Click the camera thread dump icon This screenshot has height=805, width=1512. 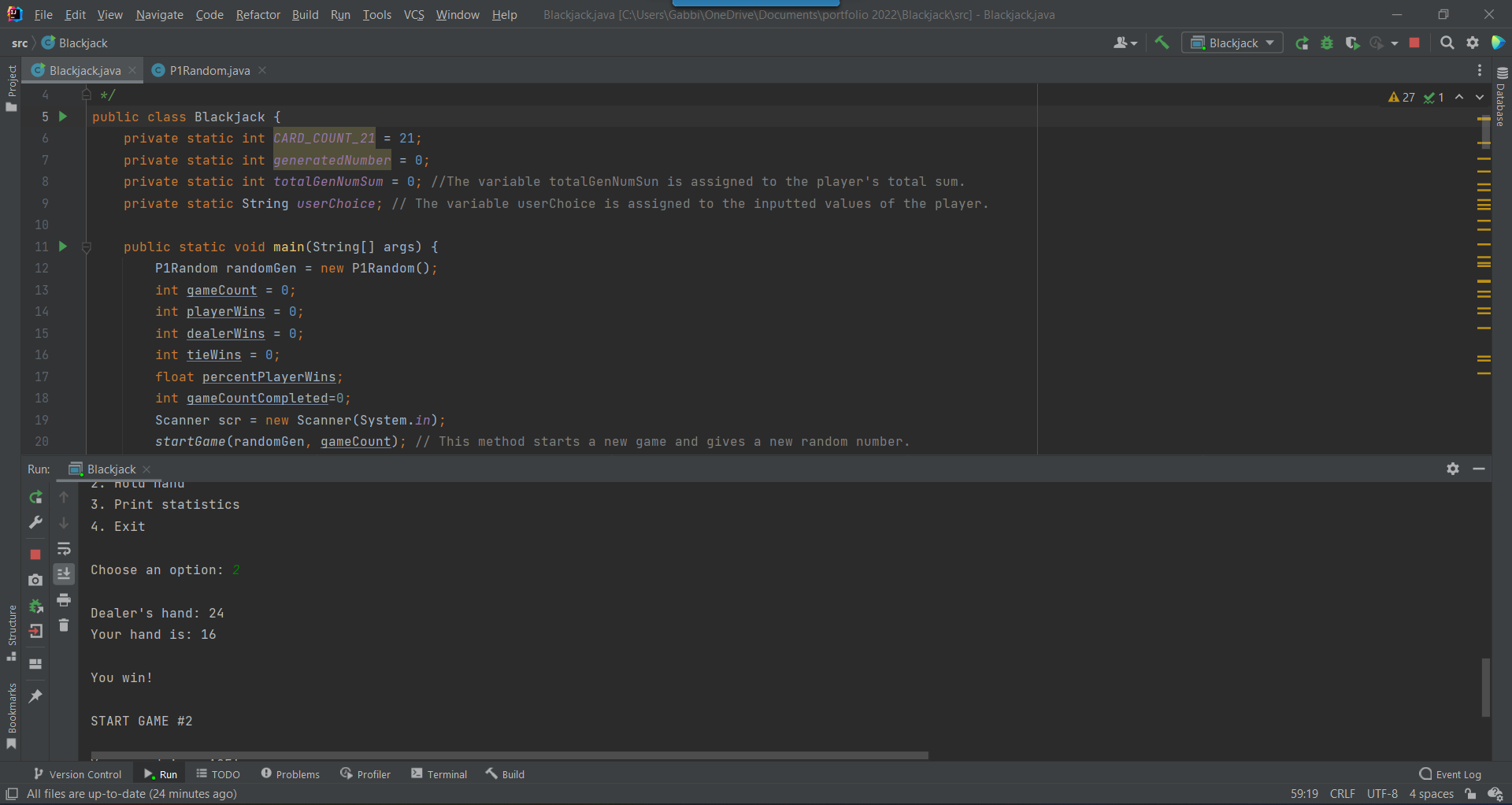point(35,580)
